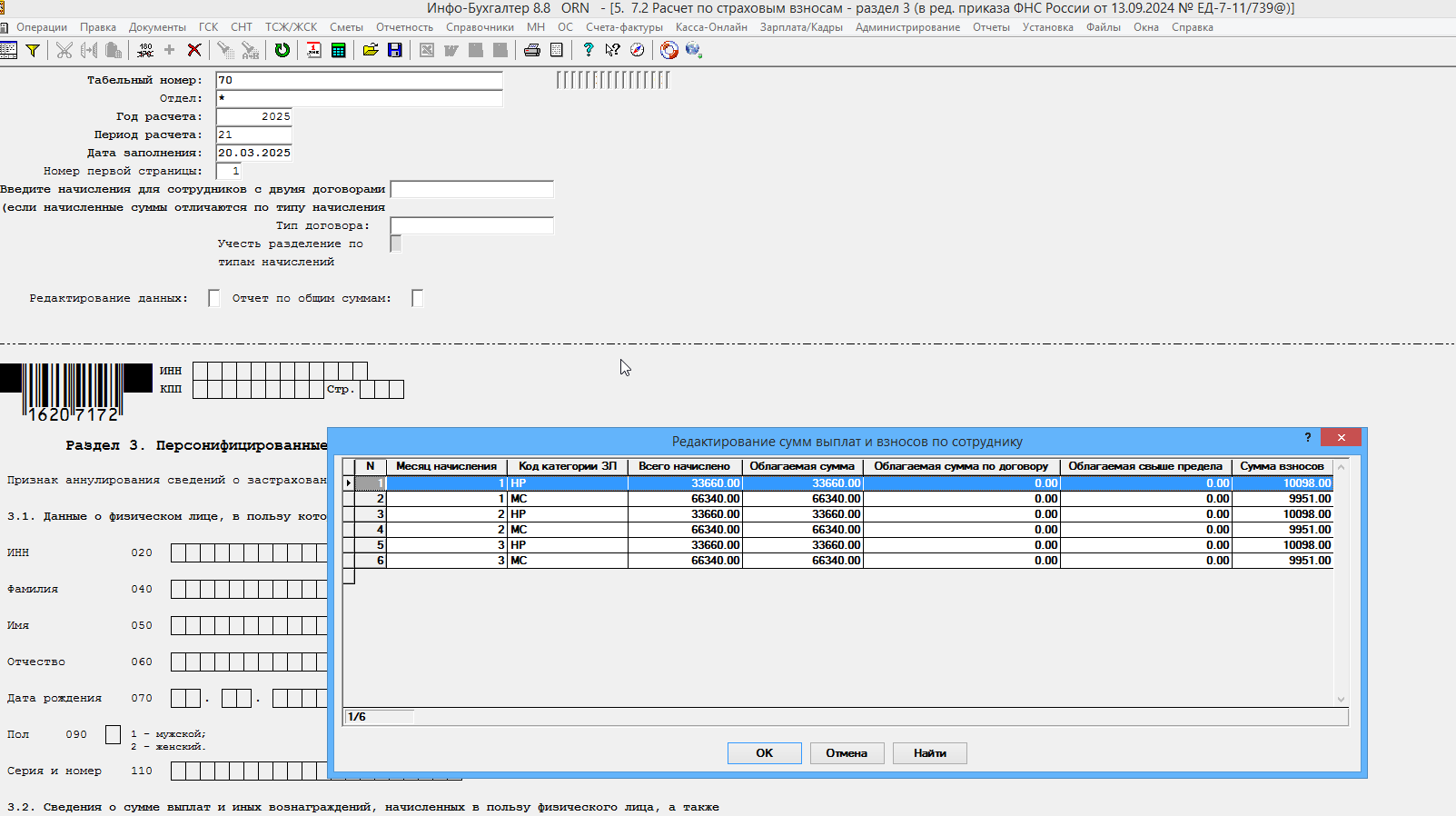Image resolution: width=1456 pixels, height=816 pixels.
Task: Open the green calculator icon
Action: [x=339, y=50]
